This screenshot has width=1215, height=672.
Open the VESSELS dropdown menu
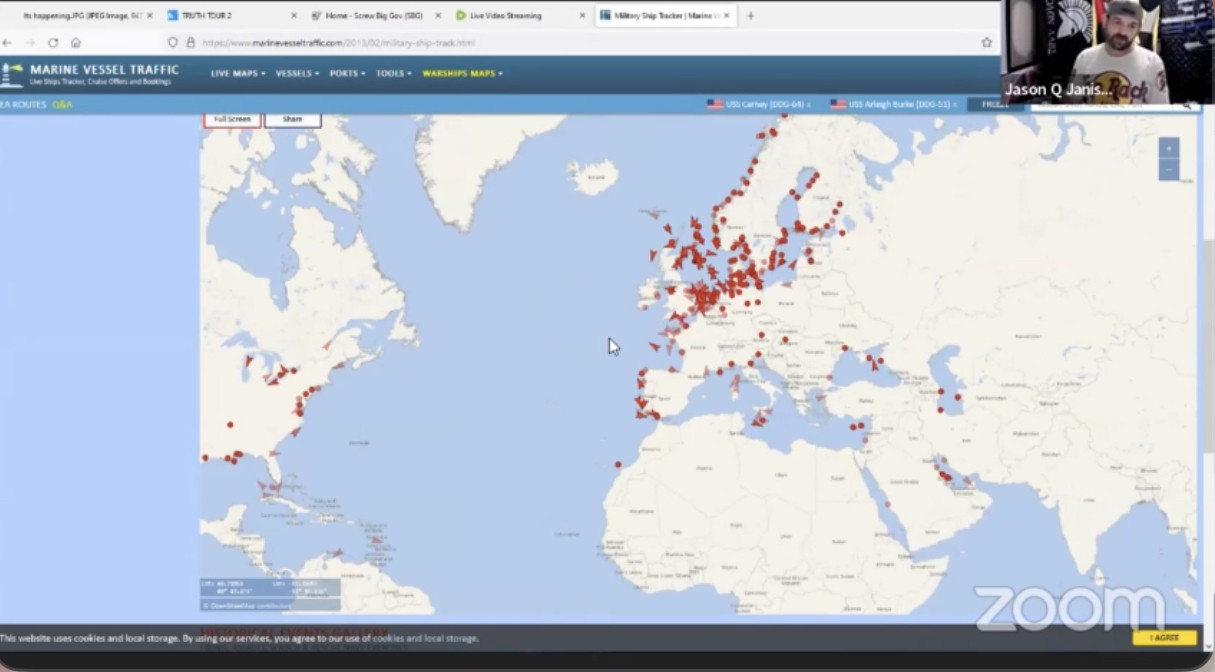[297, 74]
